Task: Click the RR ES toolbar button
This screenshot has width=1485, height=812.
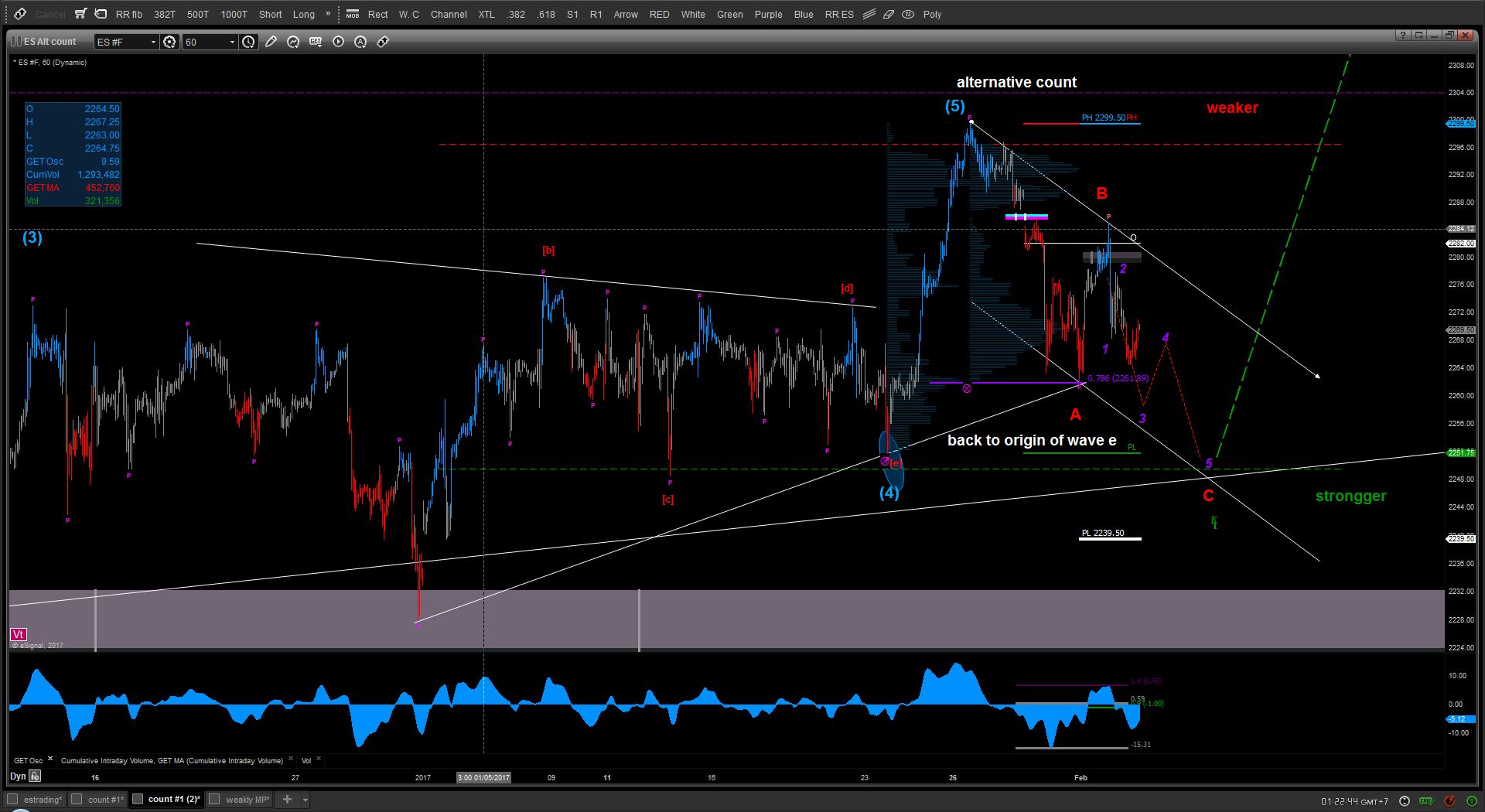Action: [839, 15]
